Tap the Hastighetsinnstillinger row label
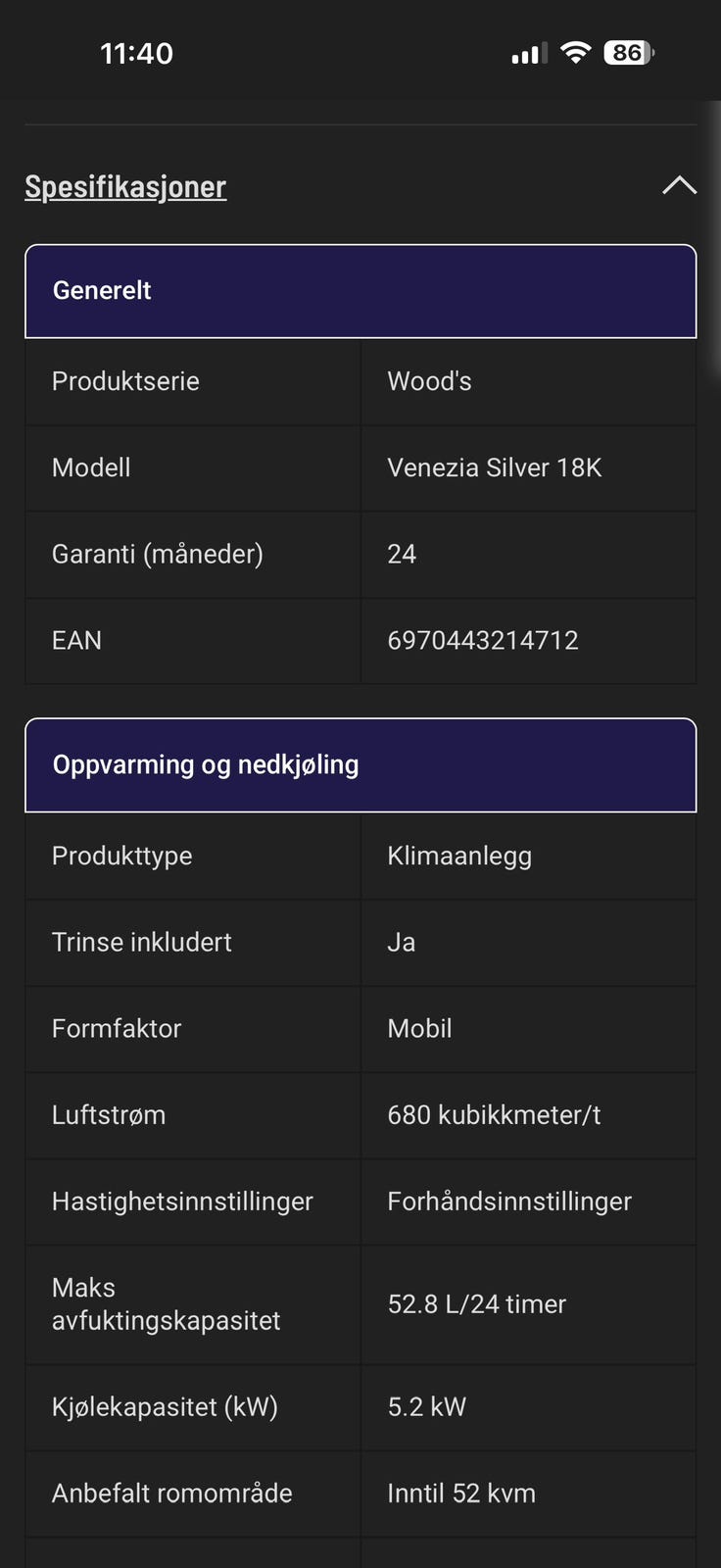The width and height of the screenshot is (721, 1568). pos(182,1201)
